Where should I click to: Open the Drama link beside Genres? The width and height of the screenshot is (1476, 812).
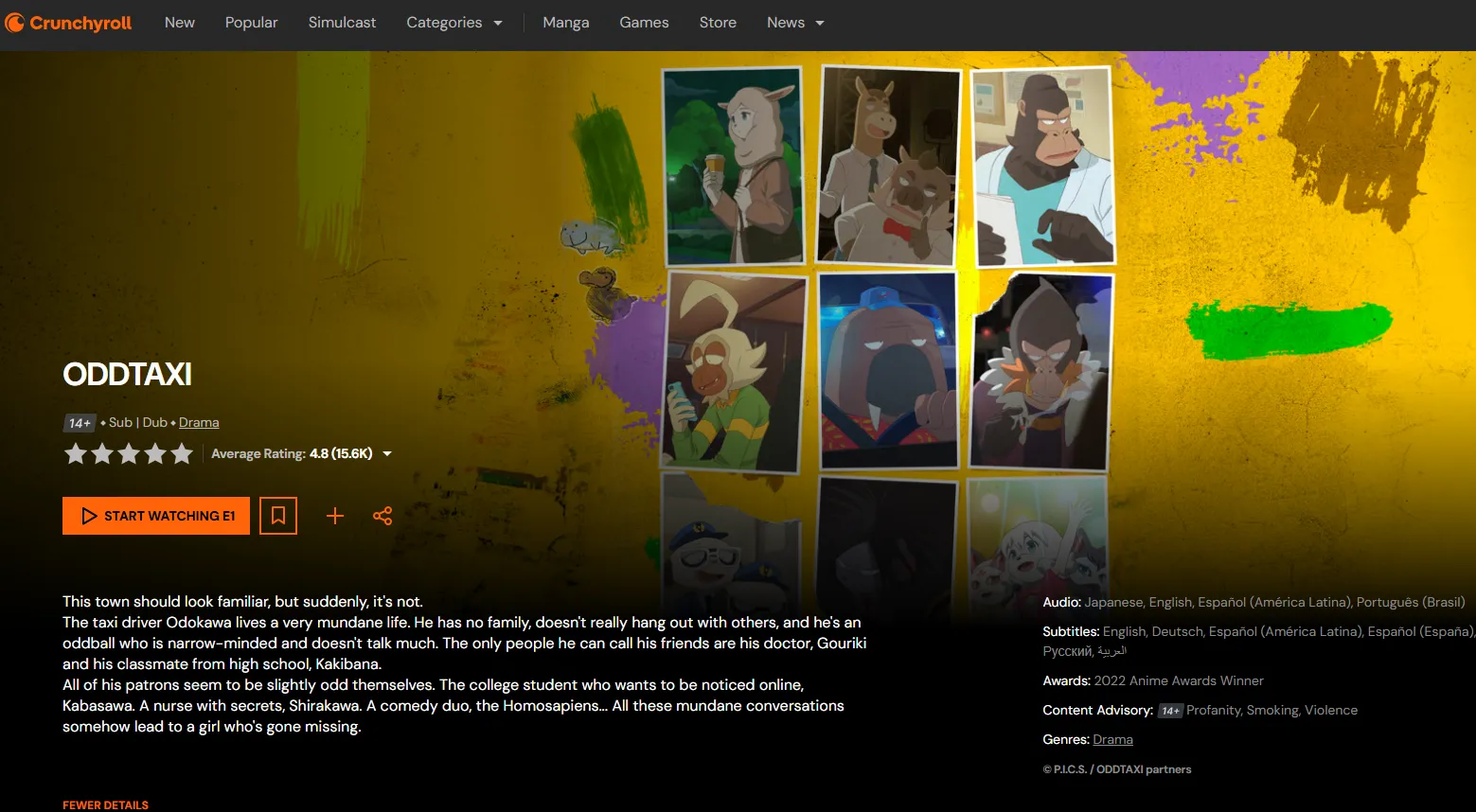click(x=1112, y=740)
